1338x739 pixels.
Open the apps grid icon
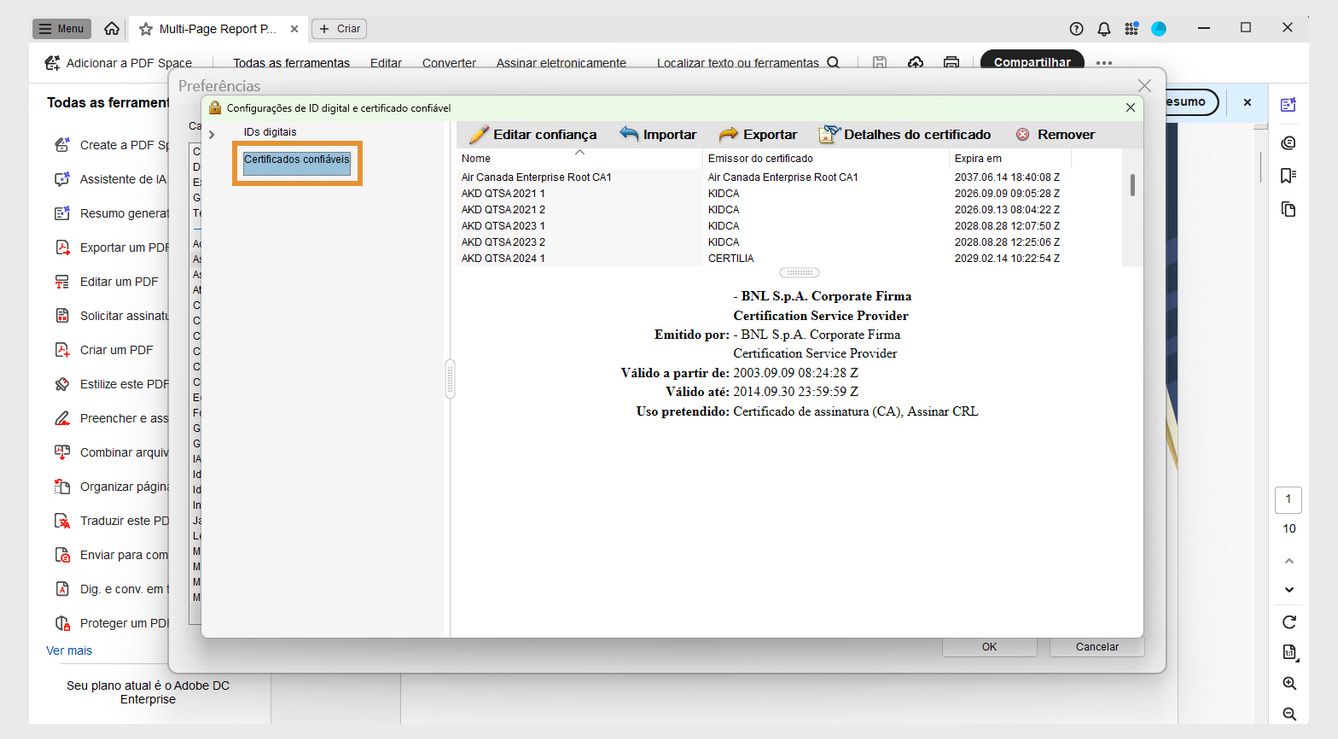tap(1131, 29)
